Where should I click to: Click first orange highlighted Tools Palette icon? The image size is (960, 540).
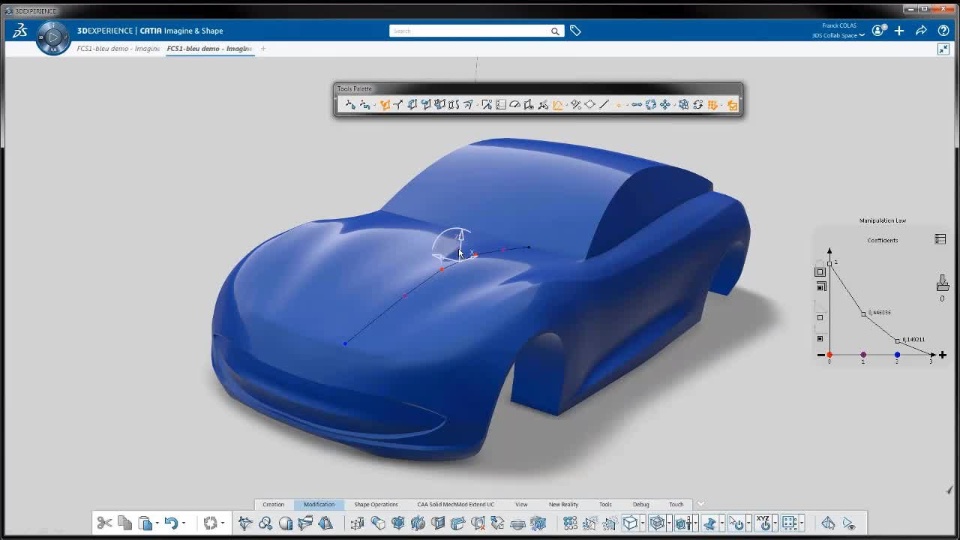384,105
